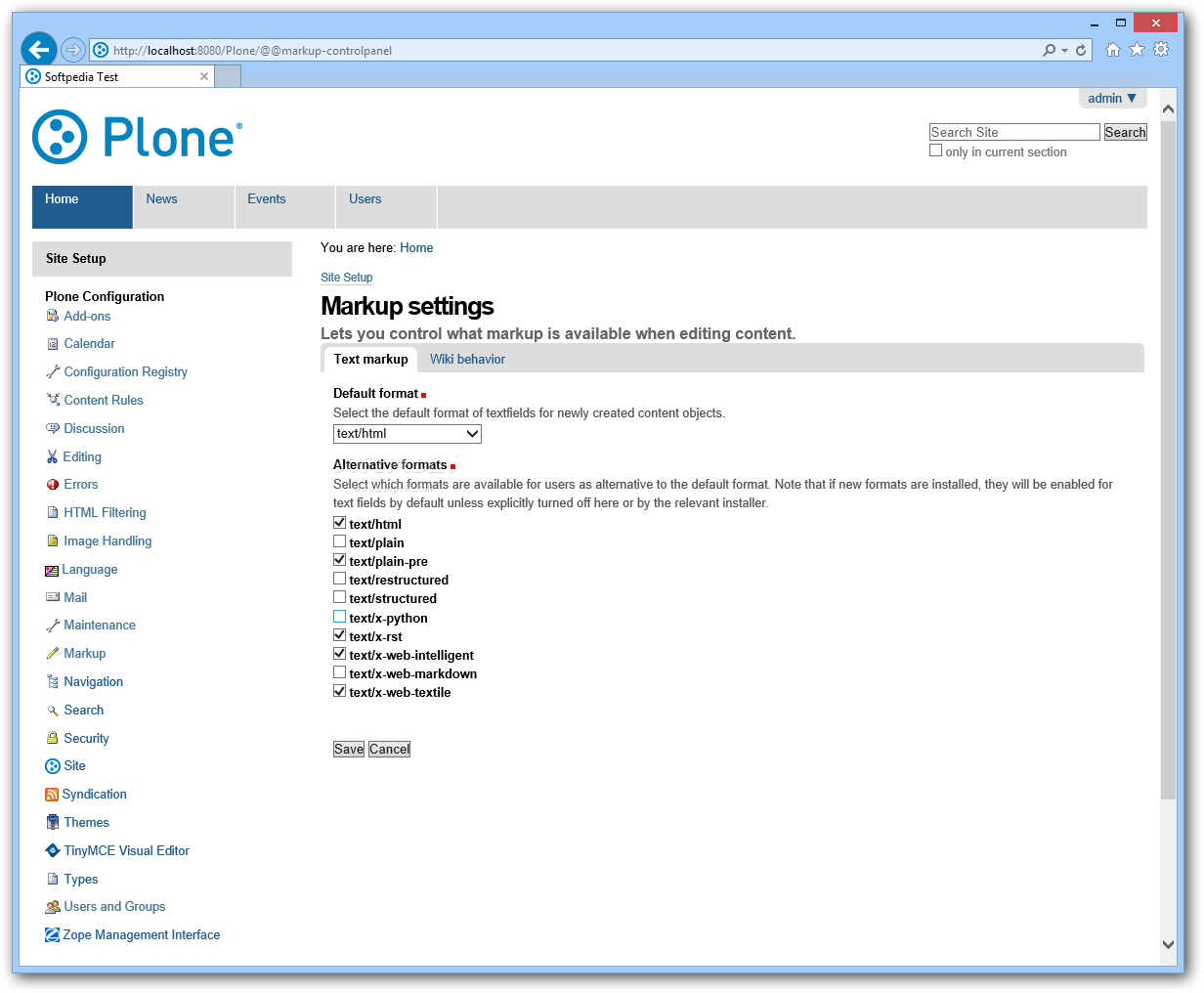Switch to the Wiki behavior tab
Viewport: 1204px width, 993px height.
(467, 360)
